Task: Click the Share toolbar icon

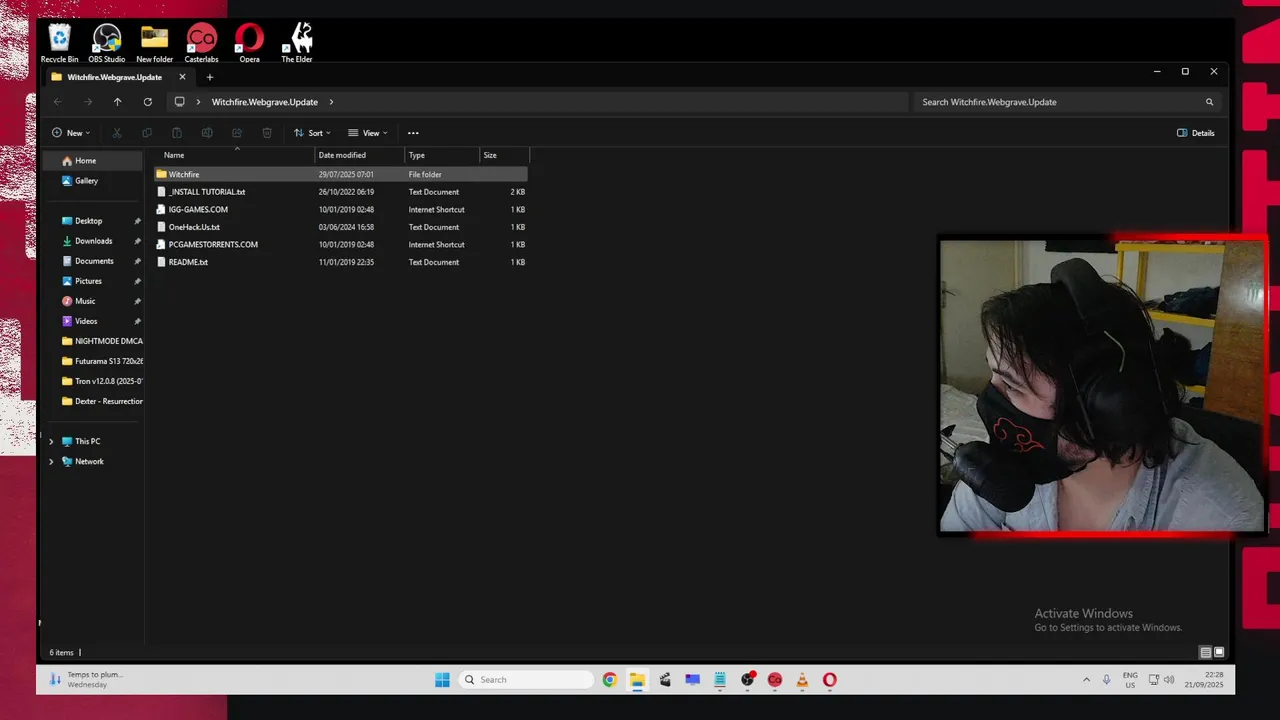Action: click(x=237, y=133)
